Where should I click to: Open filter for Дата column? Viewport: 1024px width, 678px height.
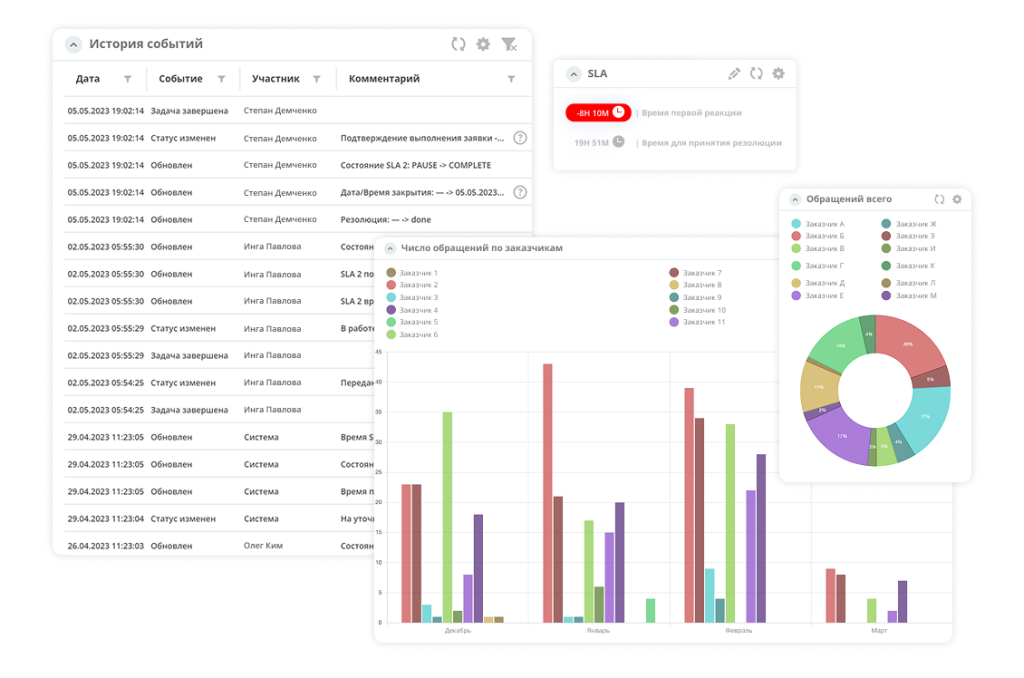[x=127, y=79]
